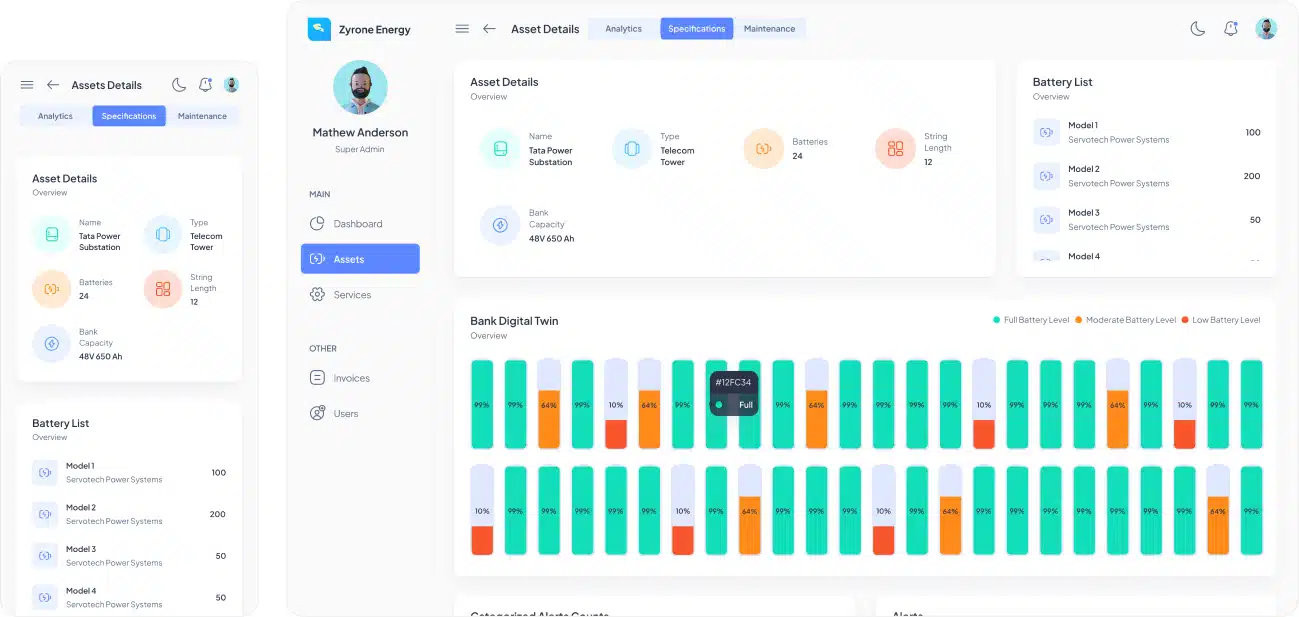Click the back arrow beside Asset Details
Image resolution: width=1299 pixels, height=617 pixels.
point(489,29)
